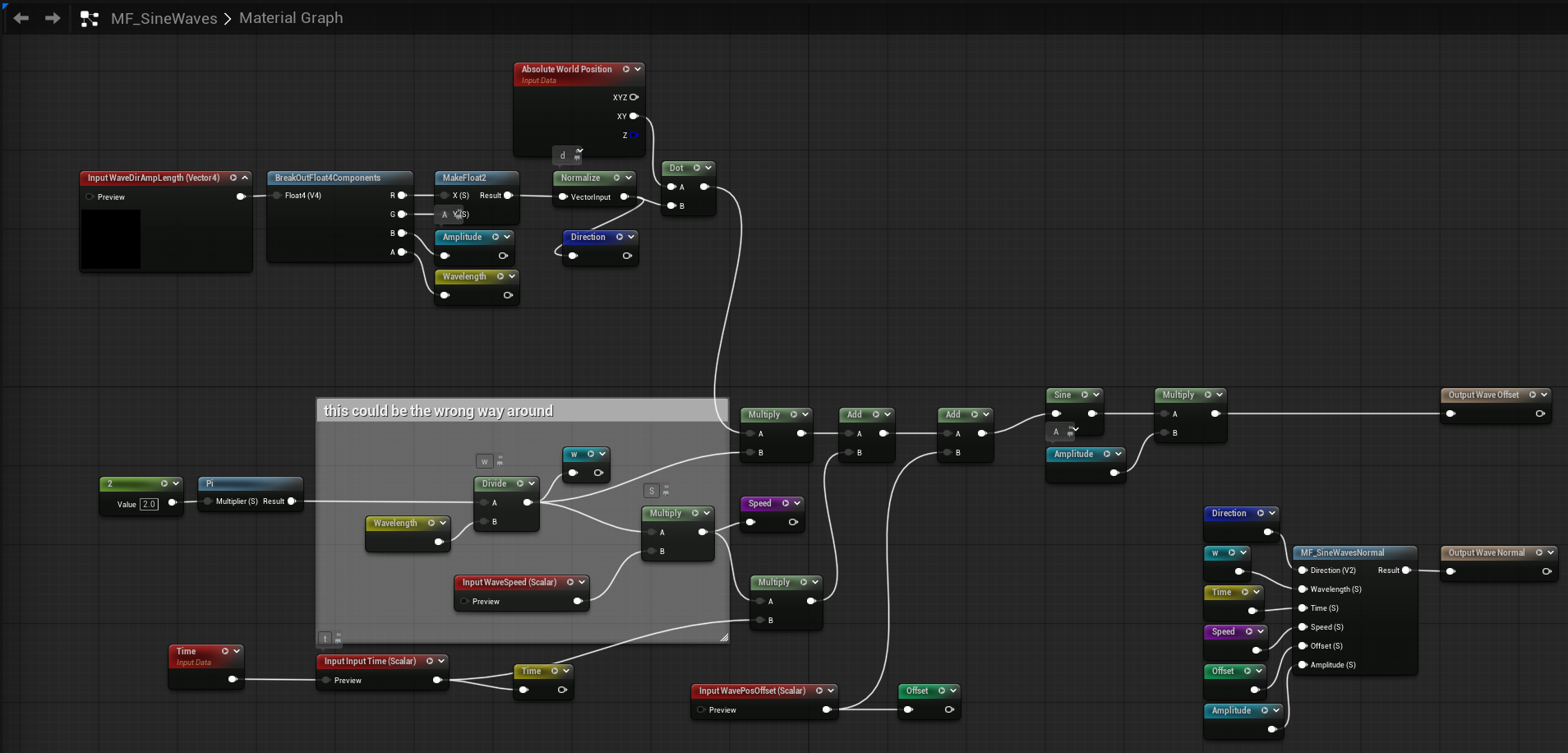Click the Pi node Result output pin
The height and width of the screenshot is (753, 1568).
click(x=291, y=501)
